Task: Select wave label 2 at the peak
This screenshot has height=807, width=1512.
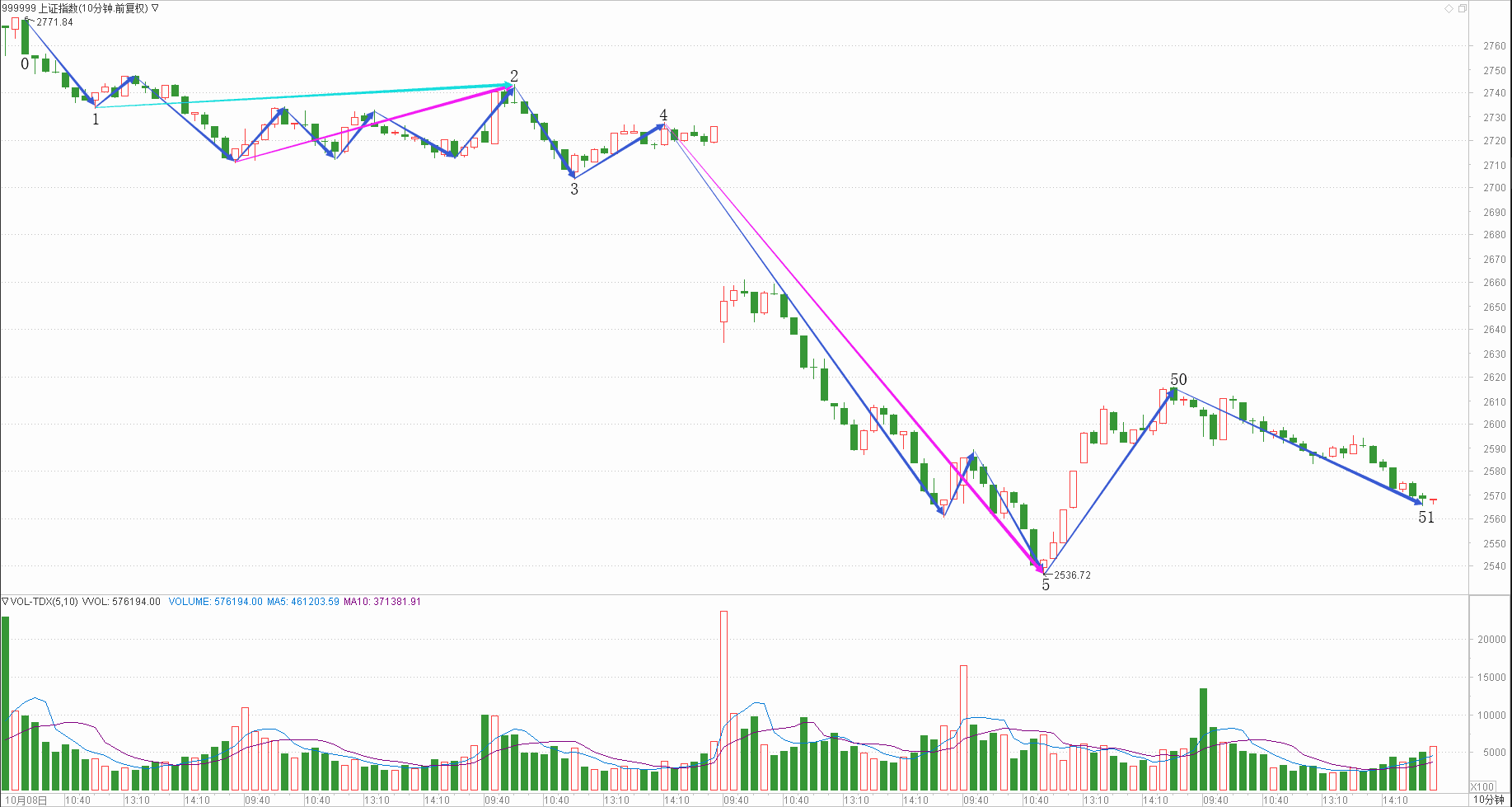Action: click(x=514, y=76)
